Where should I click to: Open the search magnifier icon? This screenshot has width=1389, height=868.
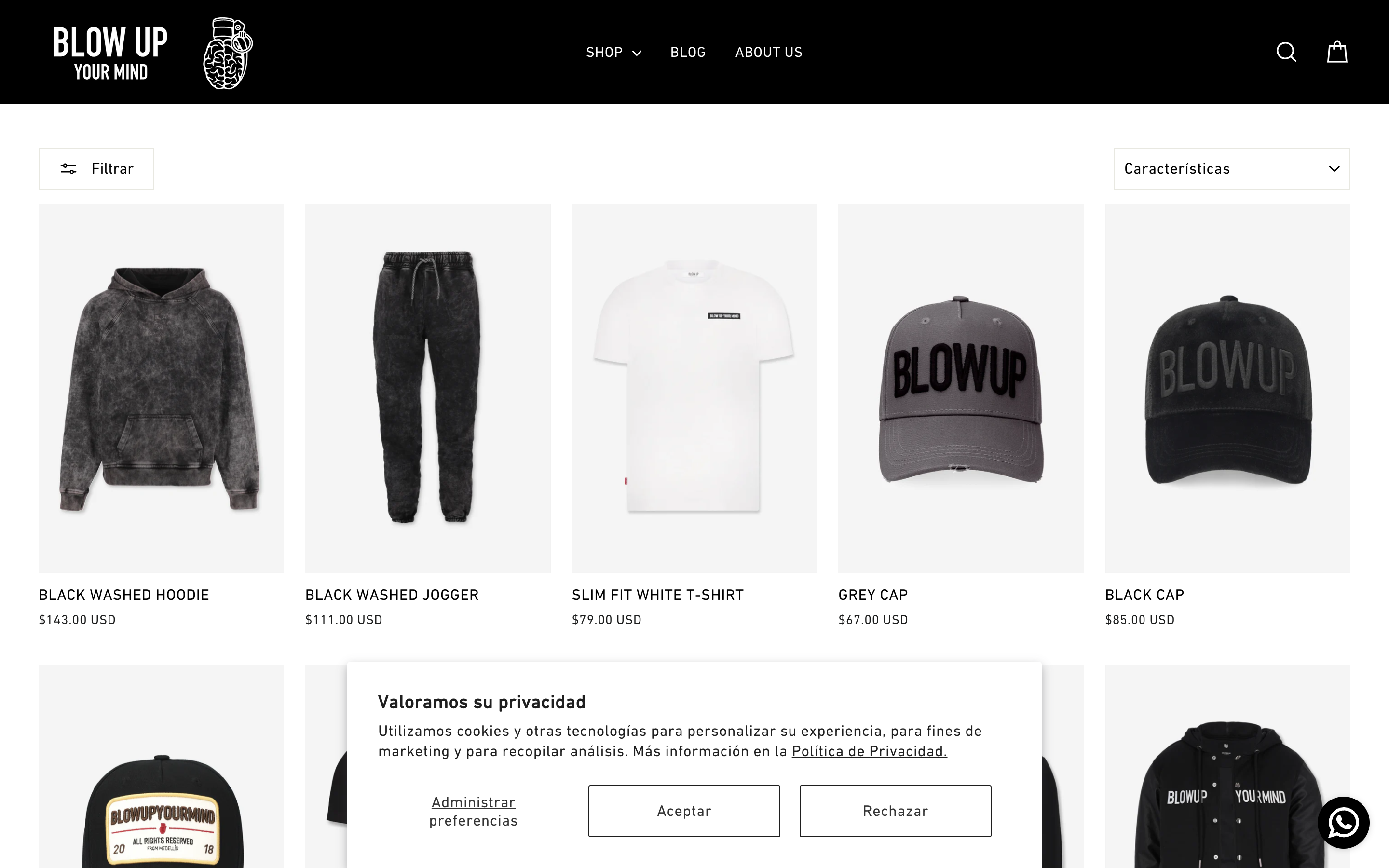tap(1286, 52)
